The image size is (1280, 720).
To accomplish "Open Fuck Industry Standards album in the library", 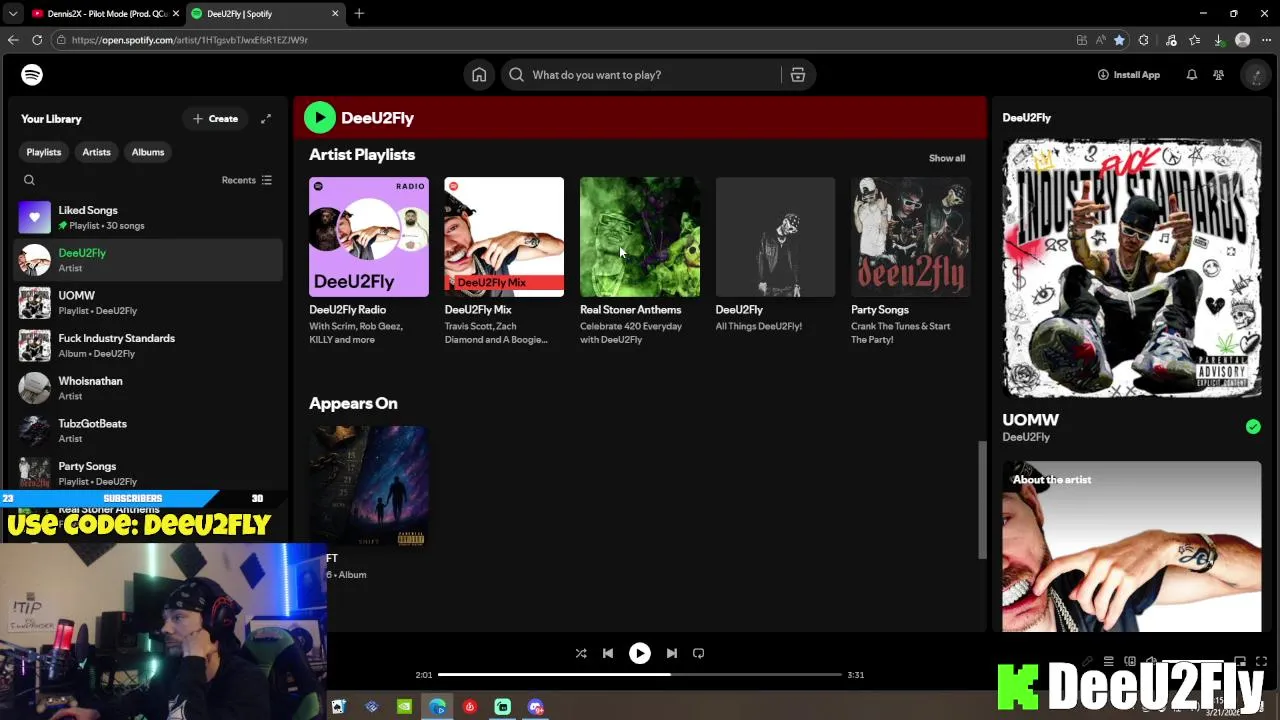I will (x=146, y=346).
